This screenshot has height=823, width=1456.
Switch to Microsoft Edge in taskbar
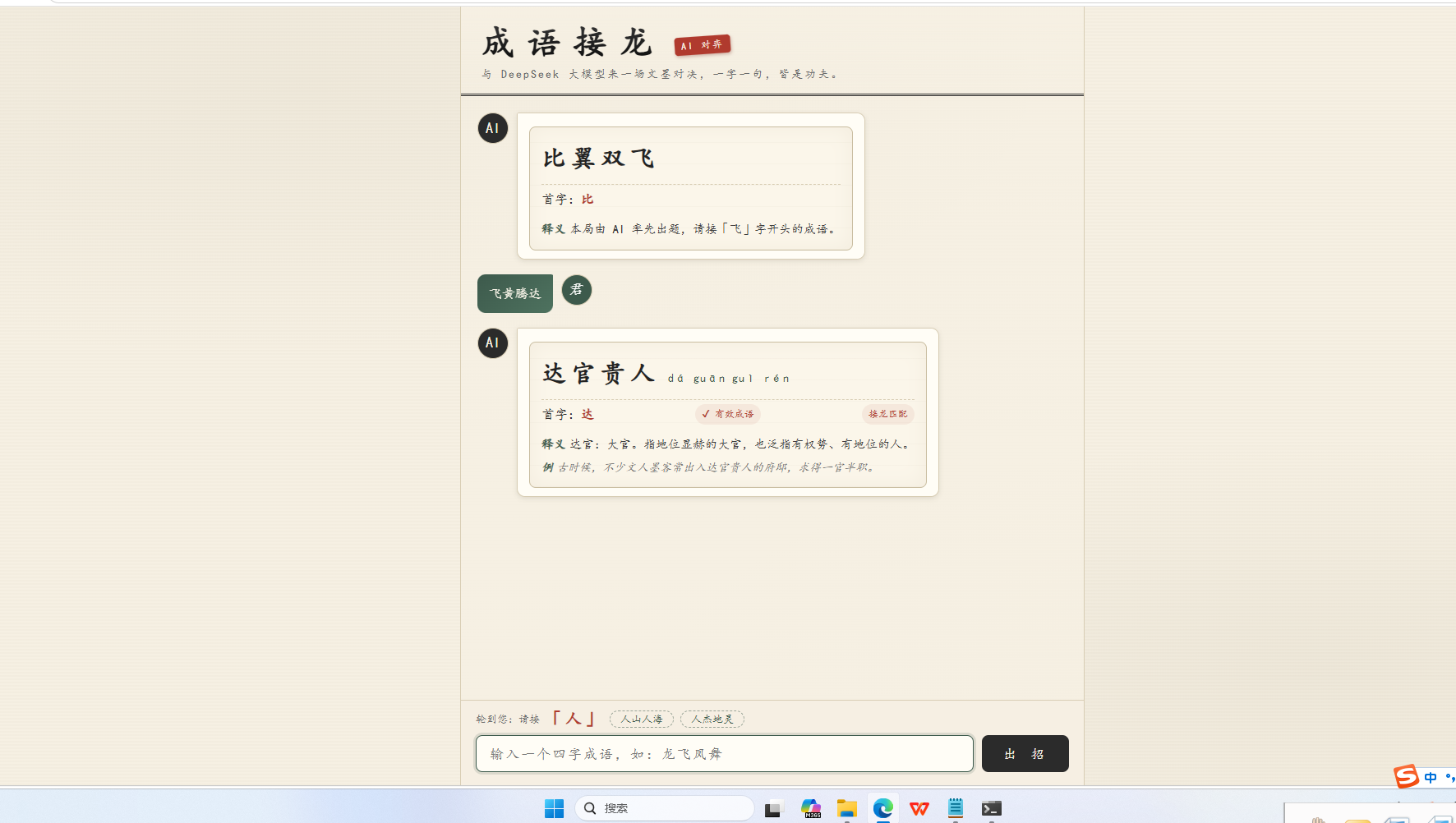point(883,809)
